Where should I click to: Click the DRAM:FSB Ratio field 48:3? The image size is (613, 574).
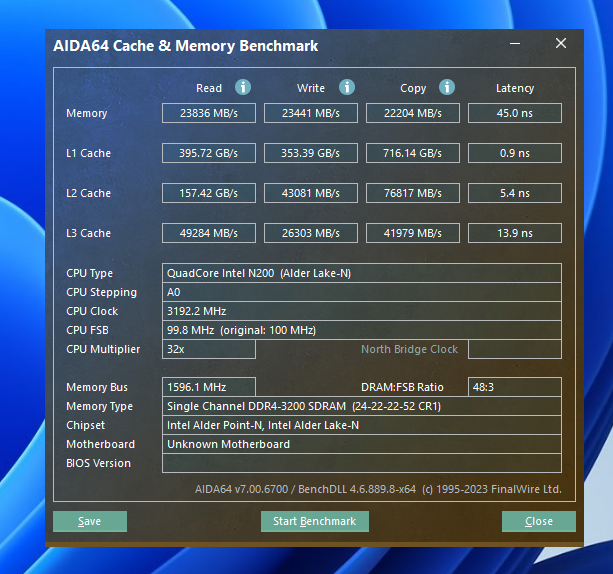point(515,387)
